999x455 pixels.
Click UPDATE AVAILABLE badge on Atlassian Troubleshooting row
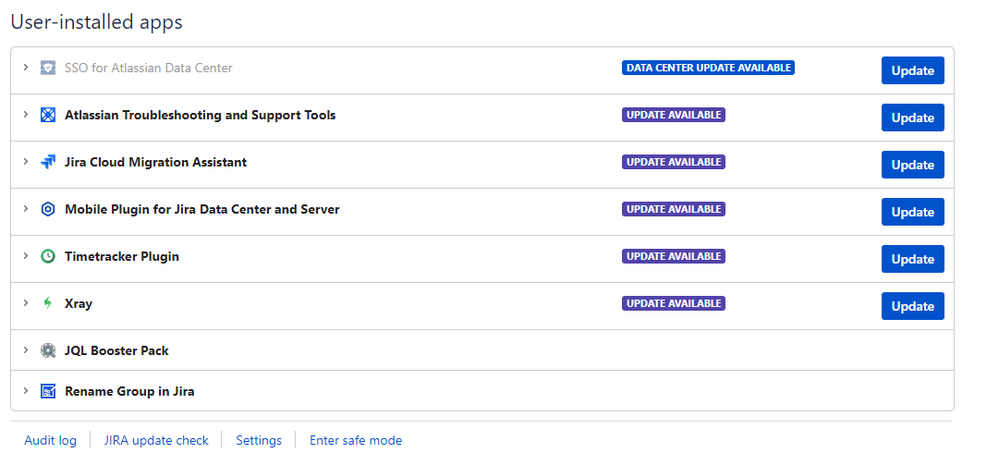click(673, 115)
